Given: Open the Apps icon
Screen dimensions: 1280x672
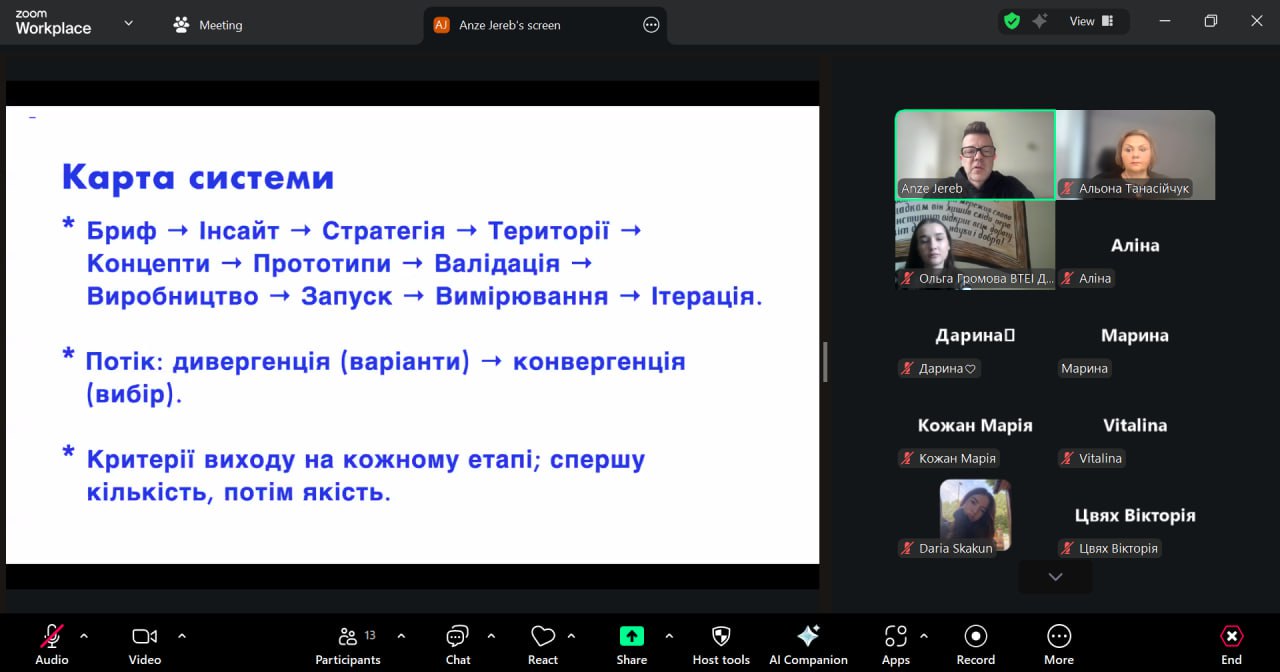Looking at the screenshot, I should click(x=895, y=636).
